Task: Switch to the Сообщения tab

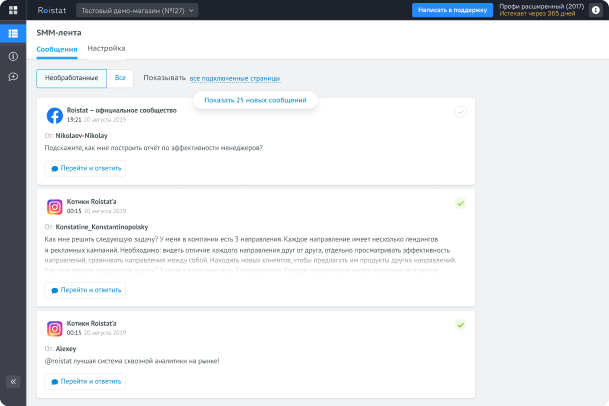Action: click(57, 49)
